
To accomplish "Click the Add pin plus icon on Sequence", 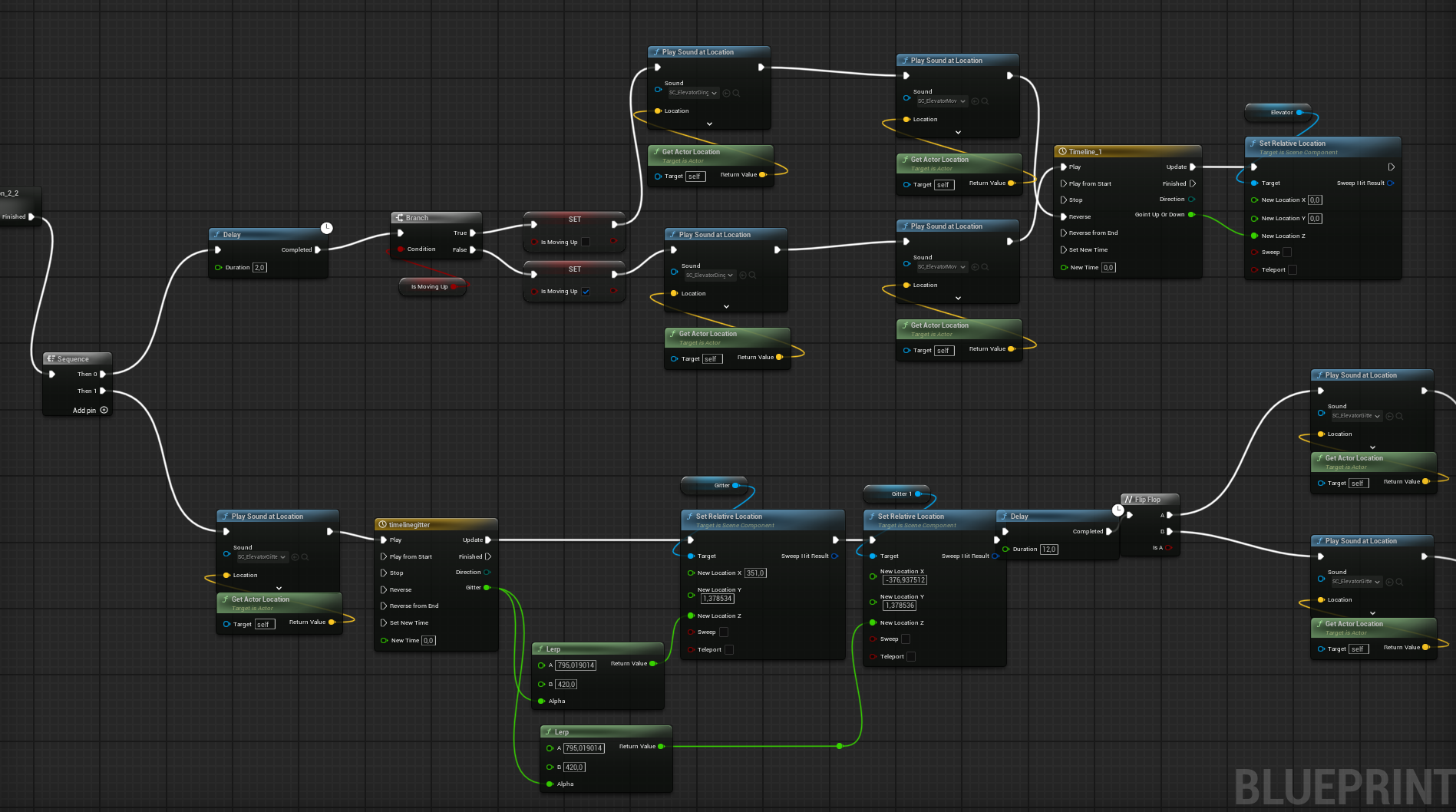I will click(x=104, y=410).
